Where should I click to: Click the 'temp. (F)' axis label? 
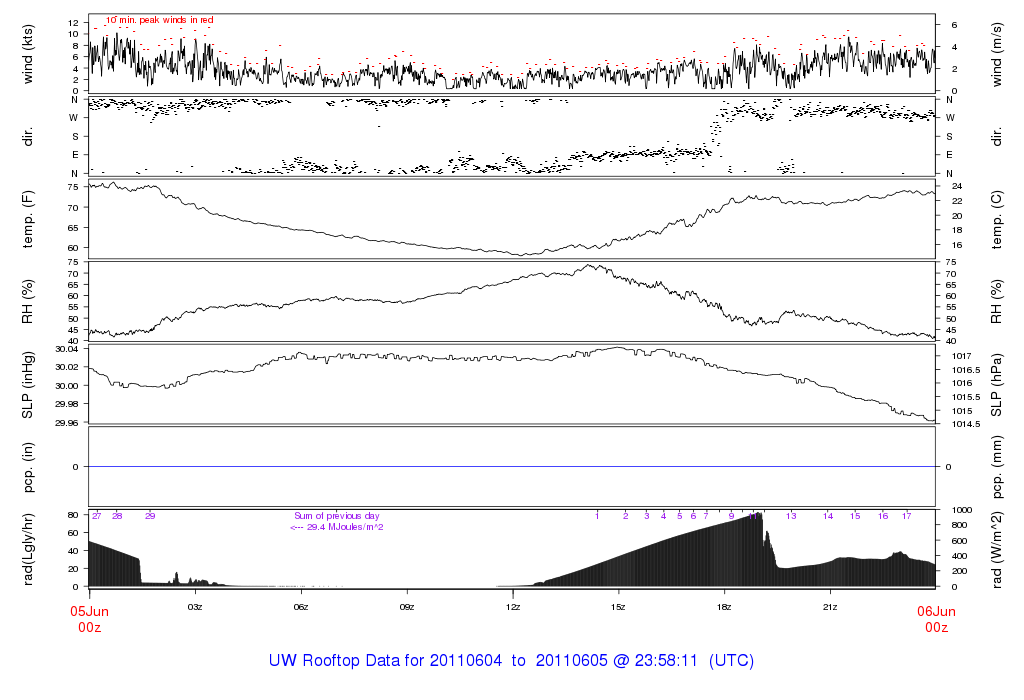[28, 217]
